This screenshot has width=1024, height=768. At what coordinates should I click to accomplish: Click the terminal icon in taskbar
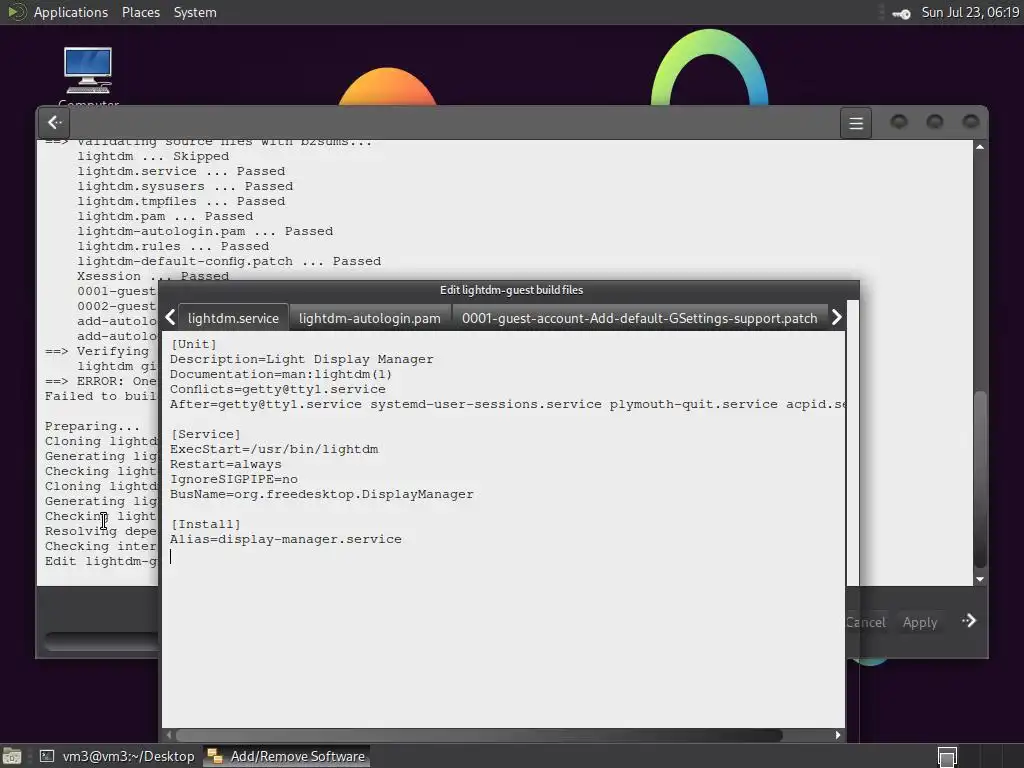pos(47,756)
